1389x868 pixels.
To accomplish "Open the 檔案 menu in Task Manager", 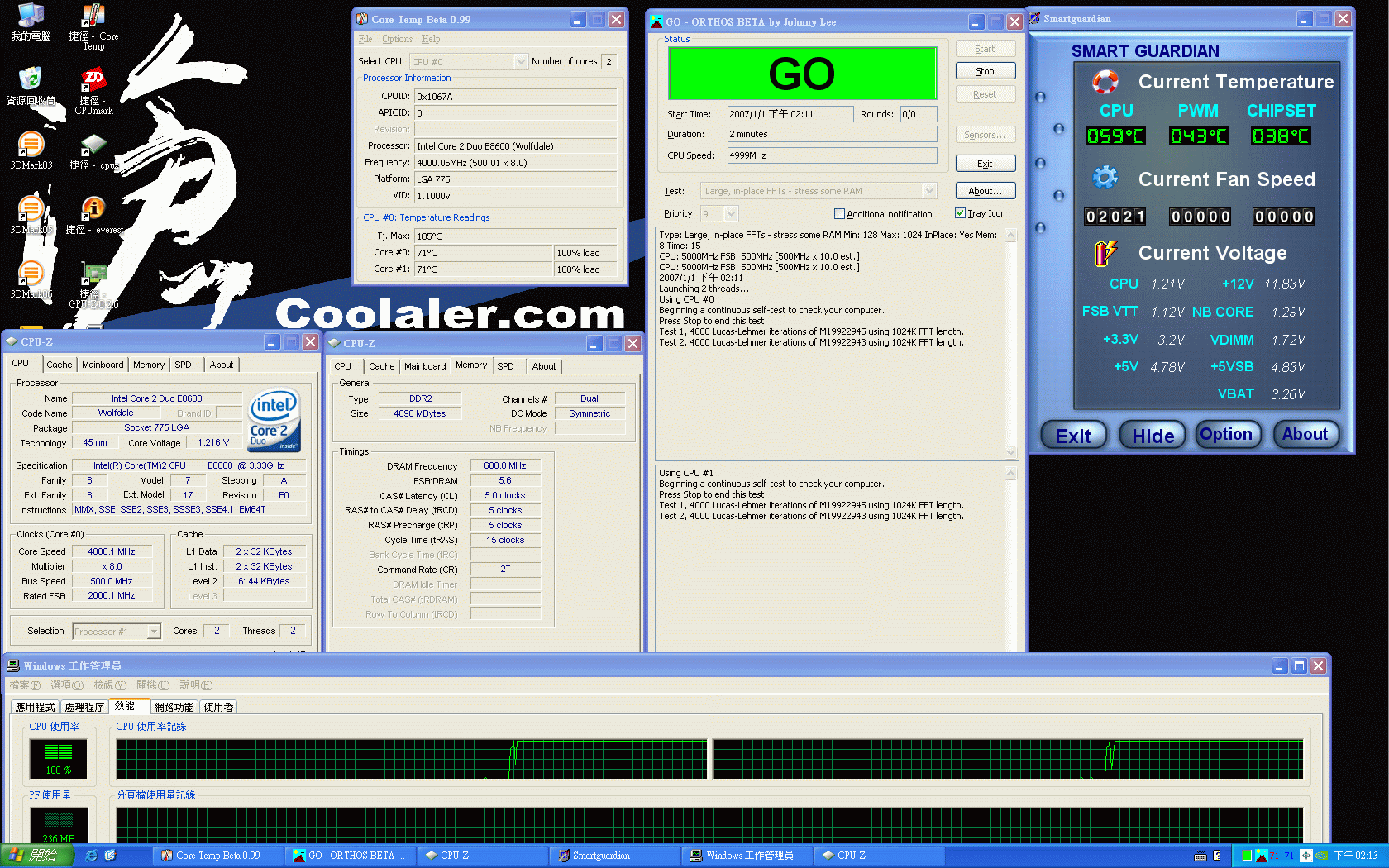I will (x=25, y=685).
